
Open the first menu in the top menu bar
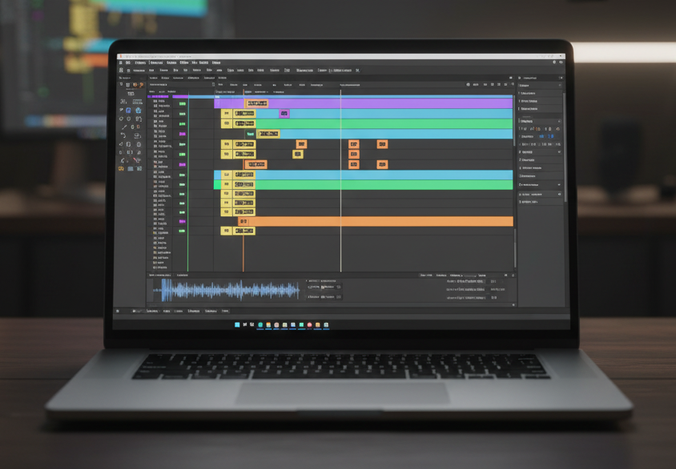pos(128,62)
